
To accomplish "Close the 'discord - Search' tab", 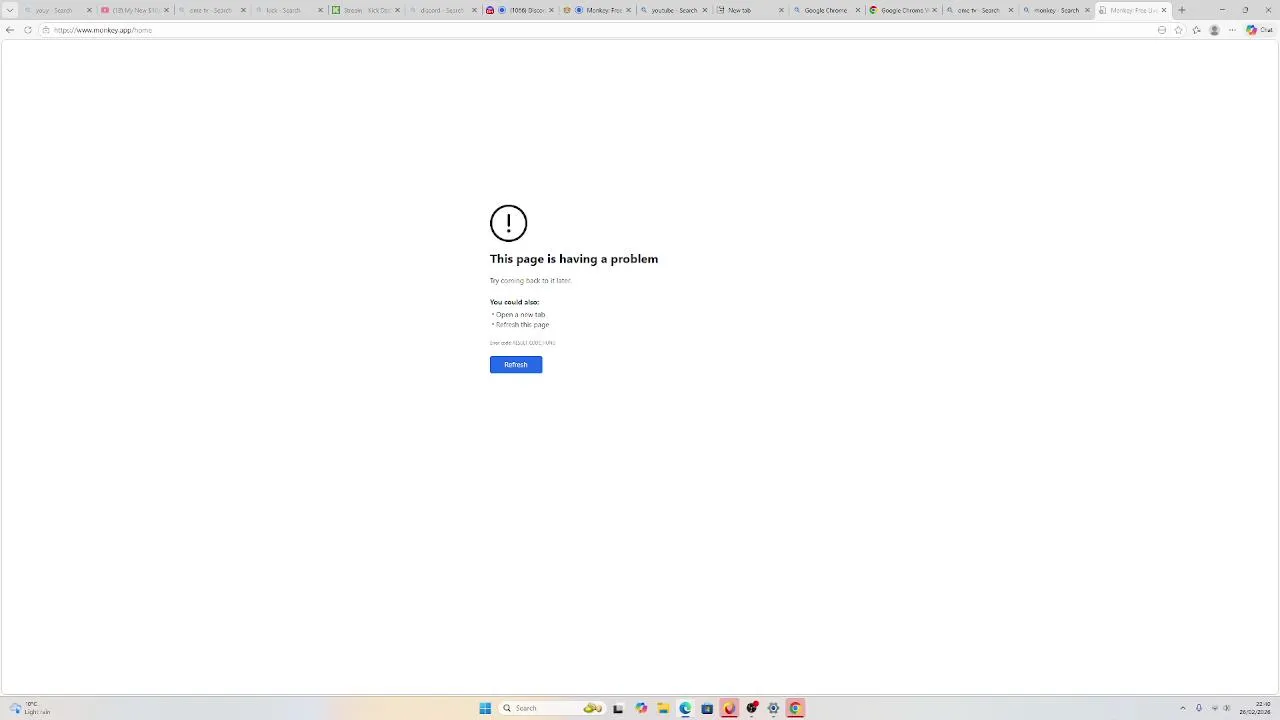I will click(474, 10).
